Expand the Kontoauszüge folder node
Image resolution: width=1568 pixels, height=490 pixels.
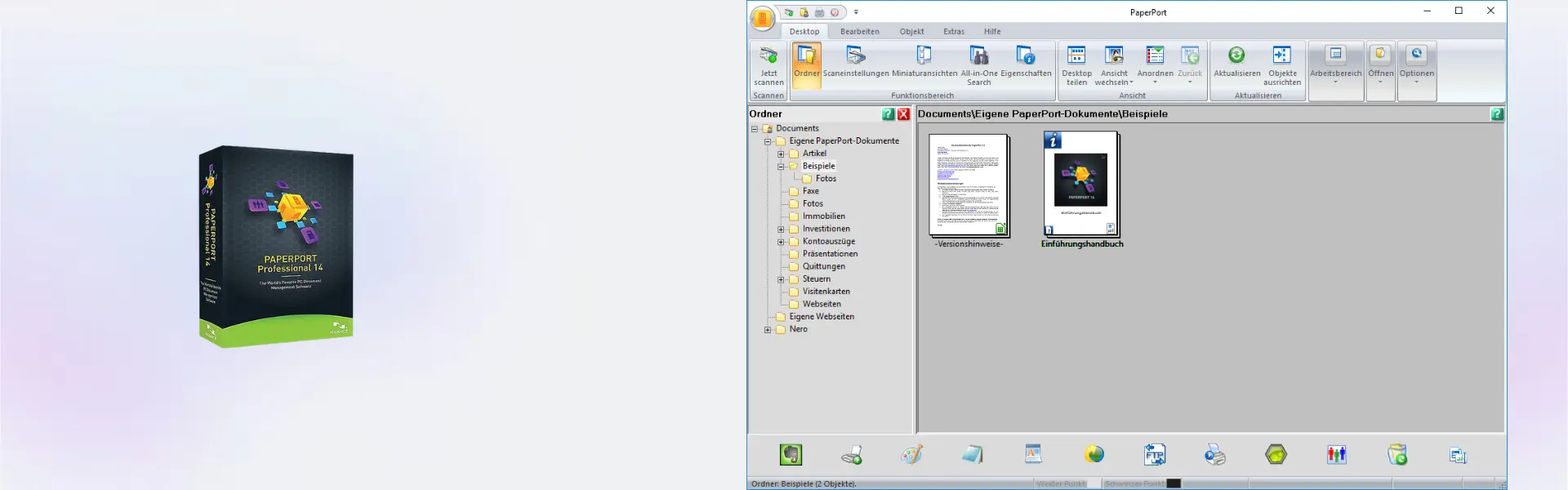click(x=781, y=242)
